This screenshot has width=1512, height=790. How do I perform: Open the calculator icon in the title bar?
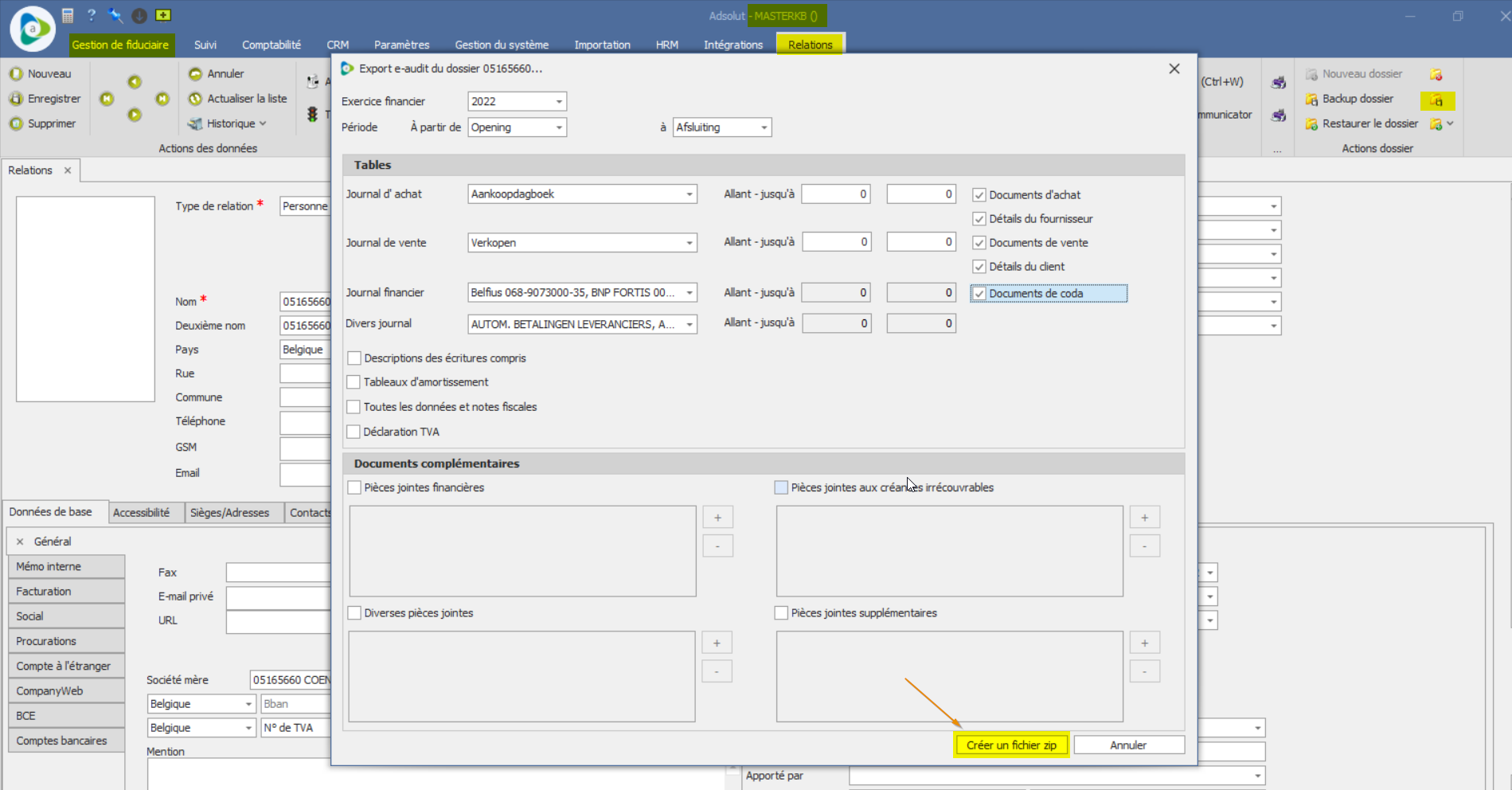coord(68,15)
